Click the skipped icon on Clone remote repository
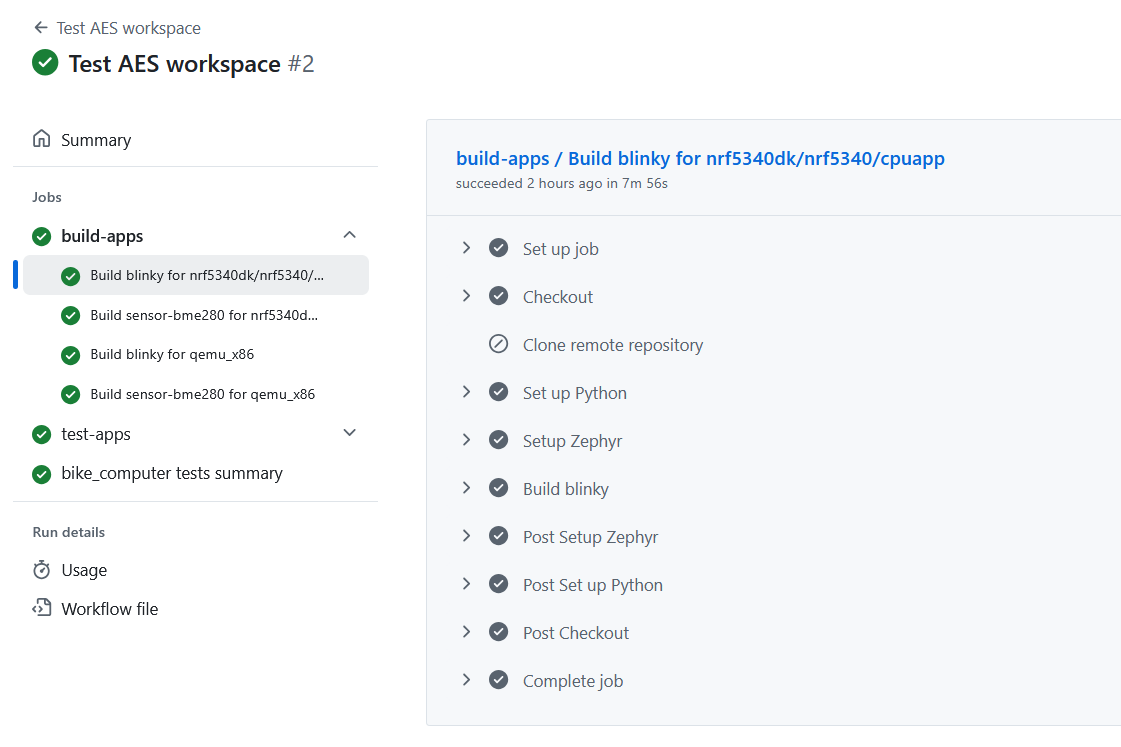 [498, 343]
